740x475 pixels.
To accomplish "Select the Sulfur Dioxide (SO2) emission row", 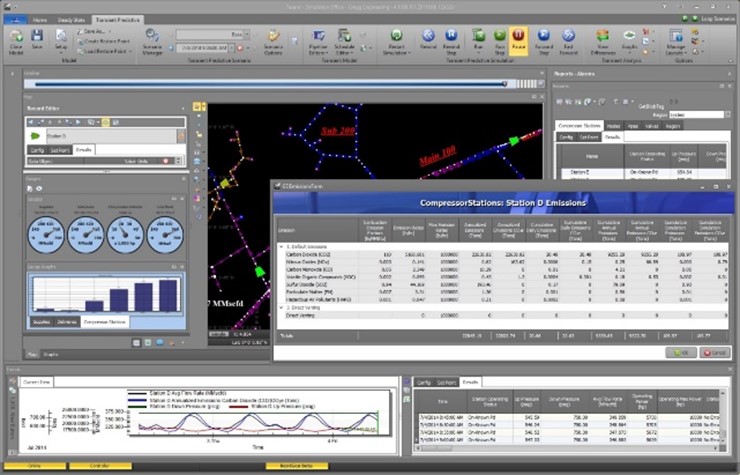I will (502, 285).
